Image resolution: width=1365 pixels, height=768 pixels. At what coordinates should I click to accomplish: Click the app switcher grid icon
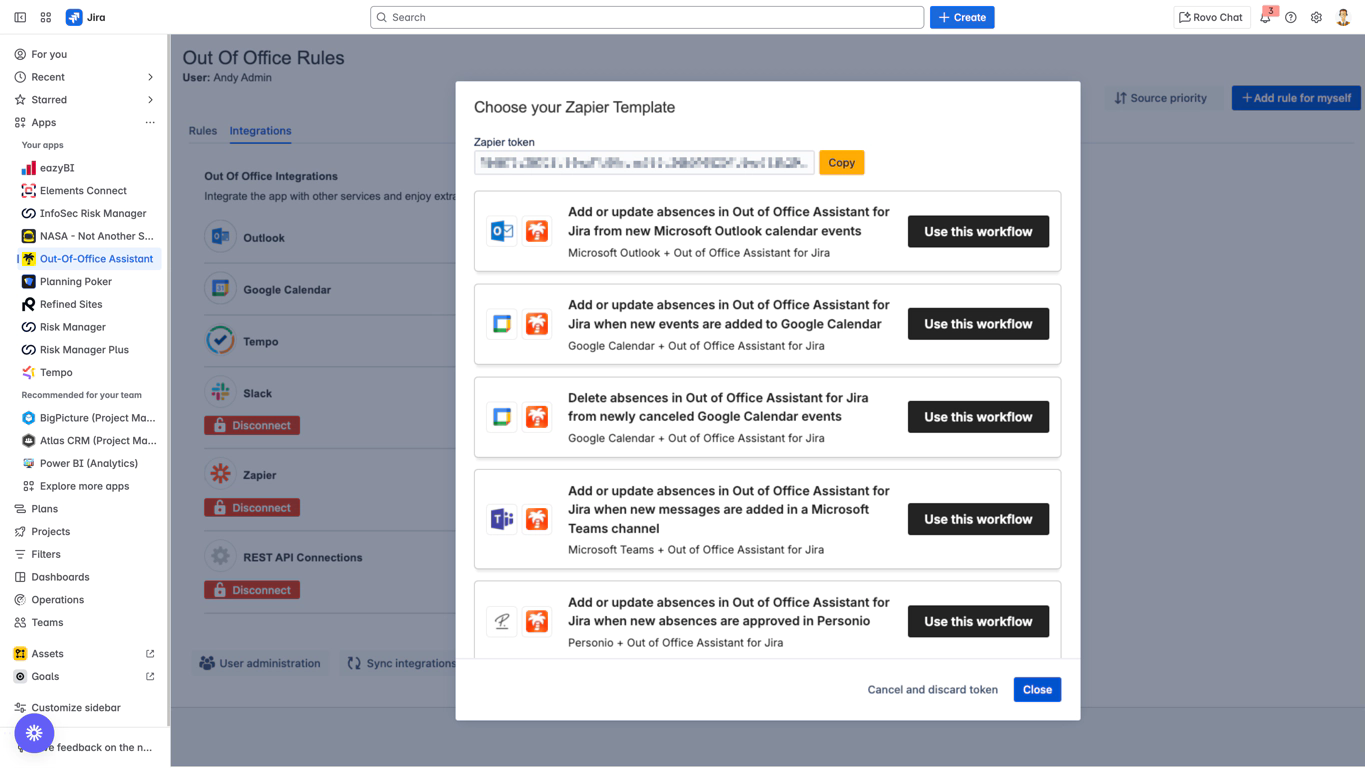46,17
